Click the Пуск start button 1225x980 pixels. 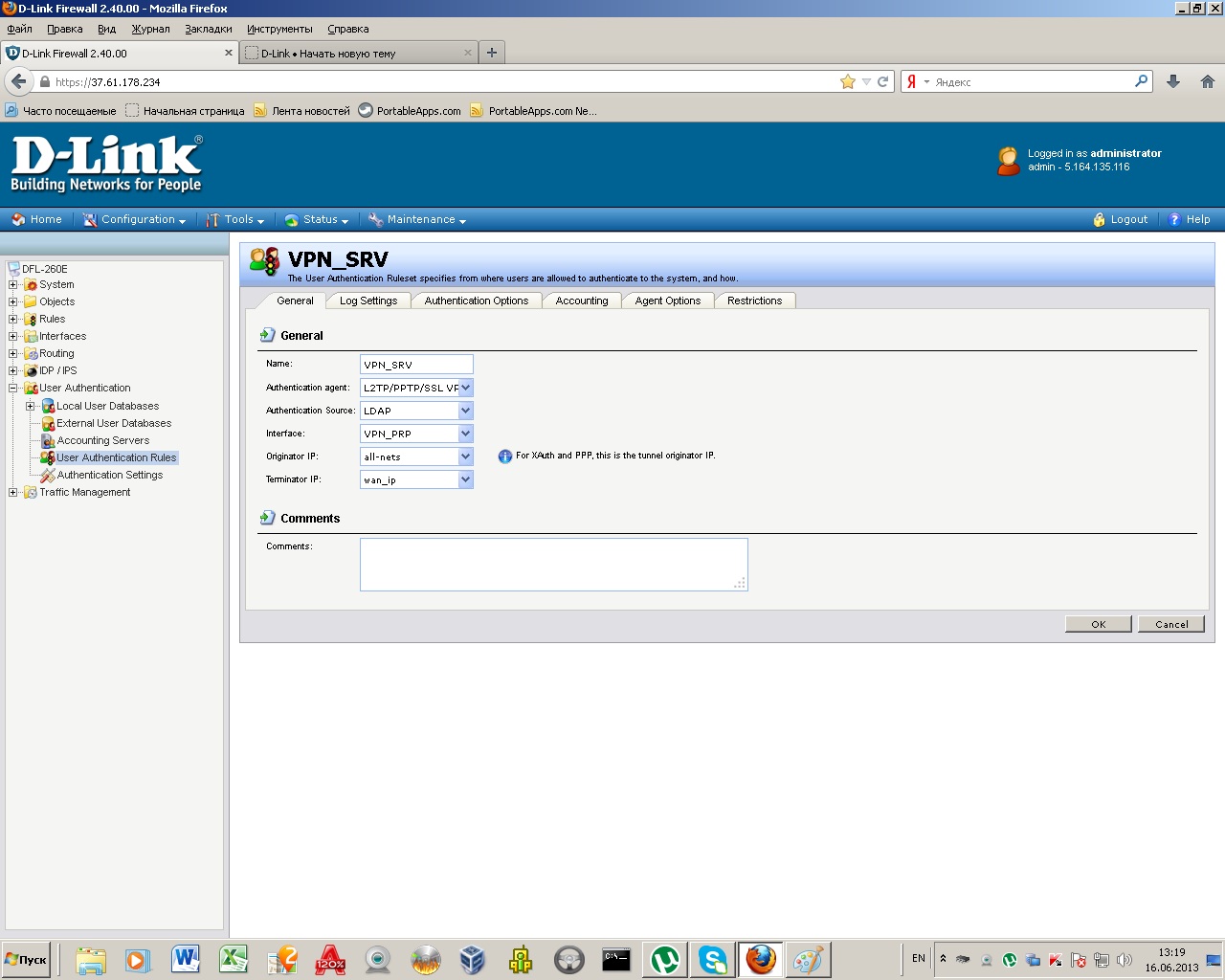26,959
